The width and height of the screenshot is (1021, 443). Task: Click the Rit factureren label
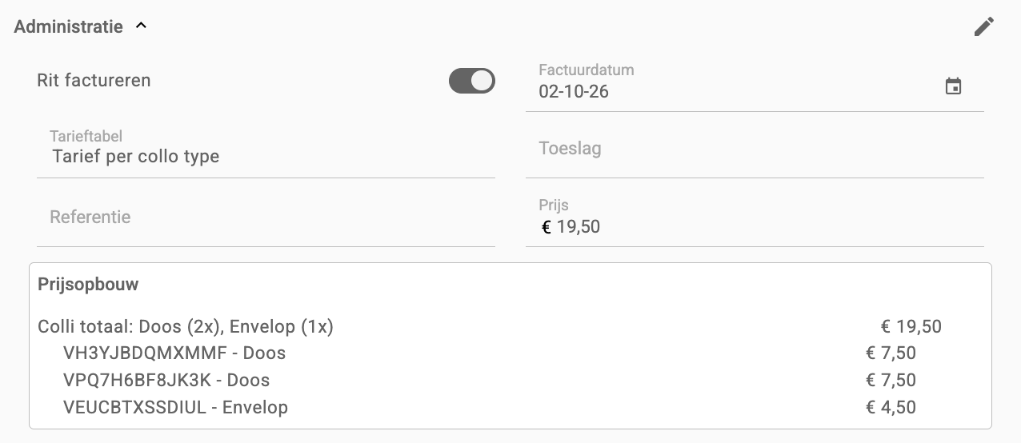[x=94, y=81]
